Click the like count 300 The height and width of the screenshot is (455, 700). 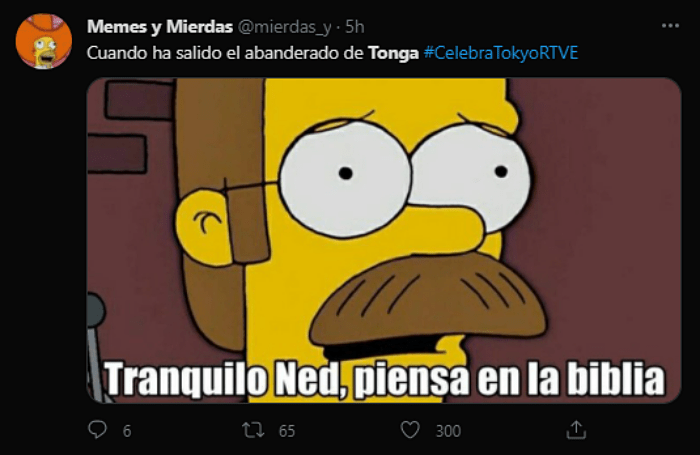click(x=448, y=431)
